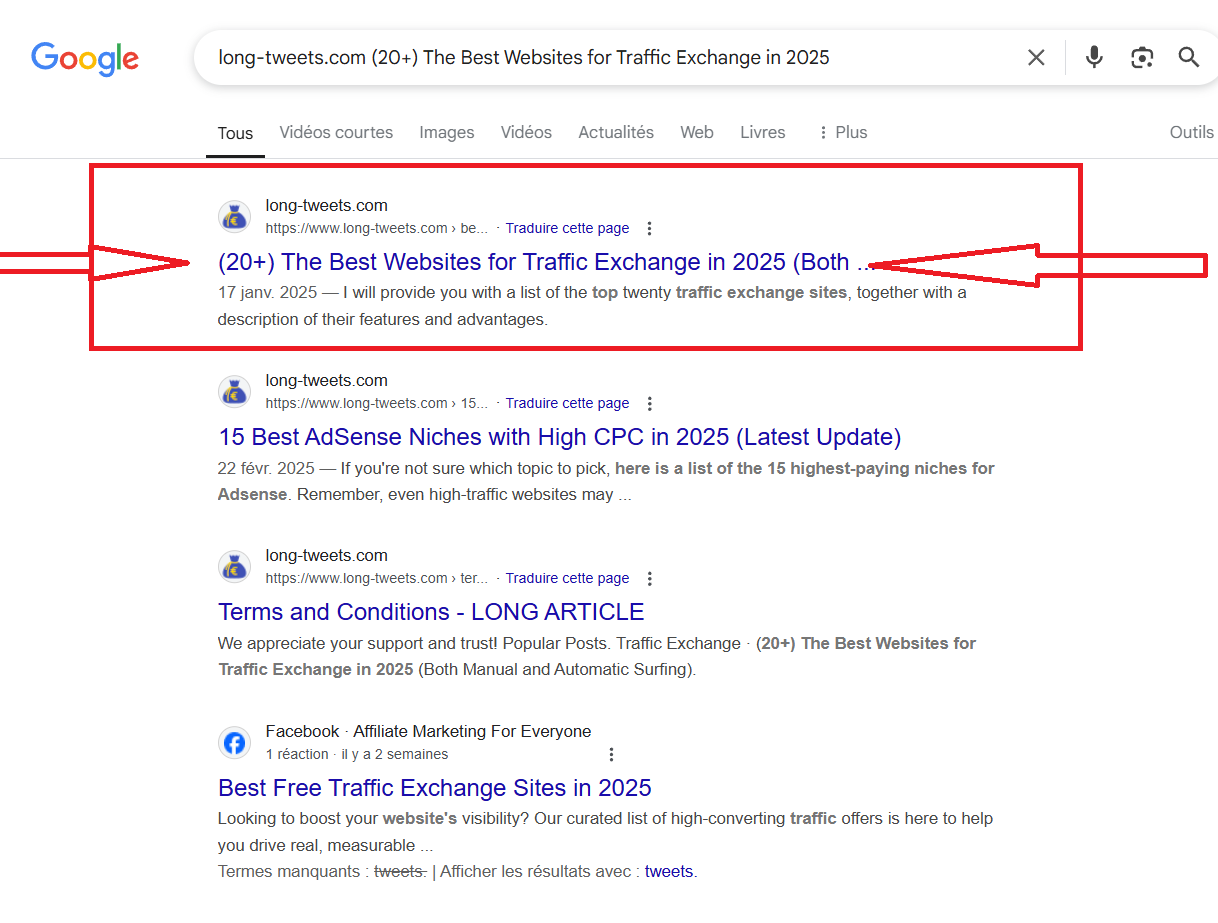The image size is (1218, 923).
Task: Switch to the Livres tab
Action: click(763, 132)
